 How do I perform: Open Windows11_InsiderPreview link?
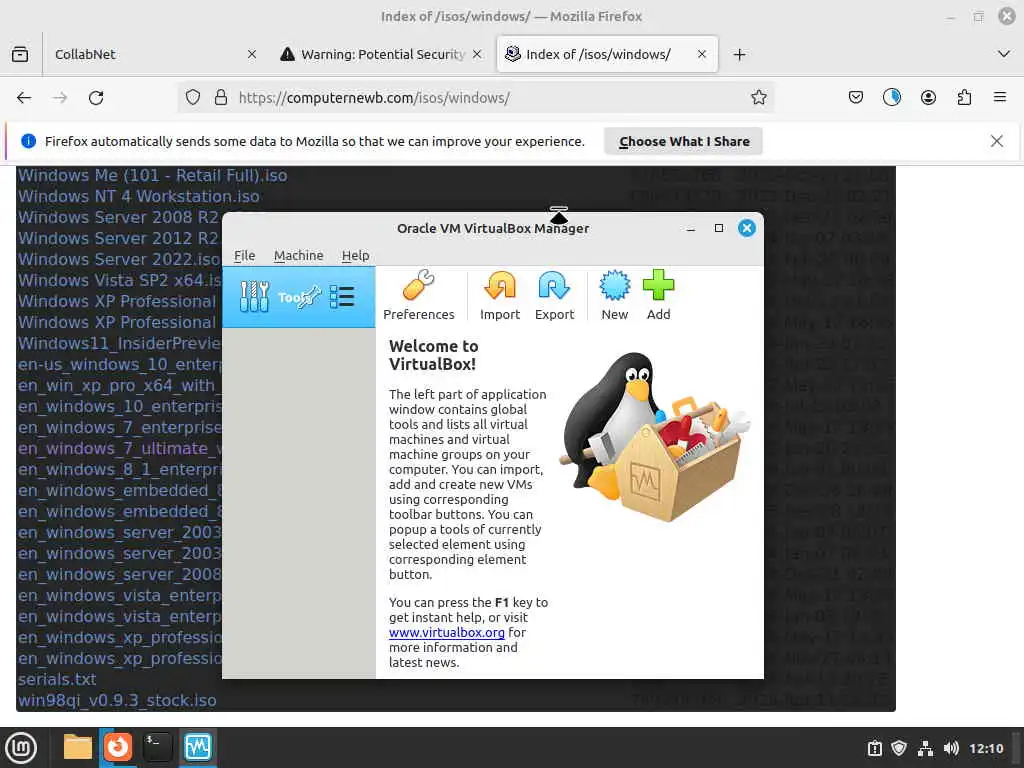pyautogui.click(x=120, y=344)
